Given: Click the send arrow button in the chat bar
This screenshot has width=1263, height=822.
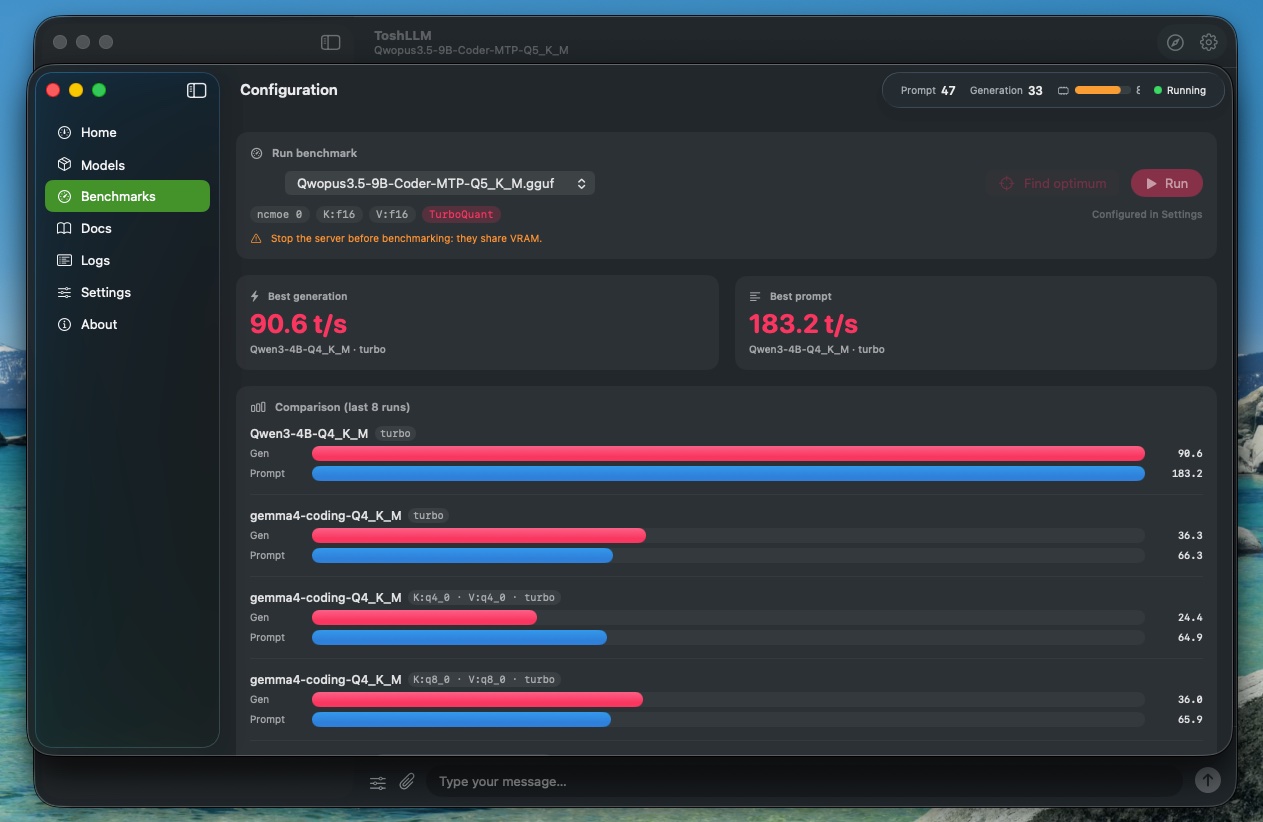Looking at the screenshot, I should click(x=1208, y=780).
